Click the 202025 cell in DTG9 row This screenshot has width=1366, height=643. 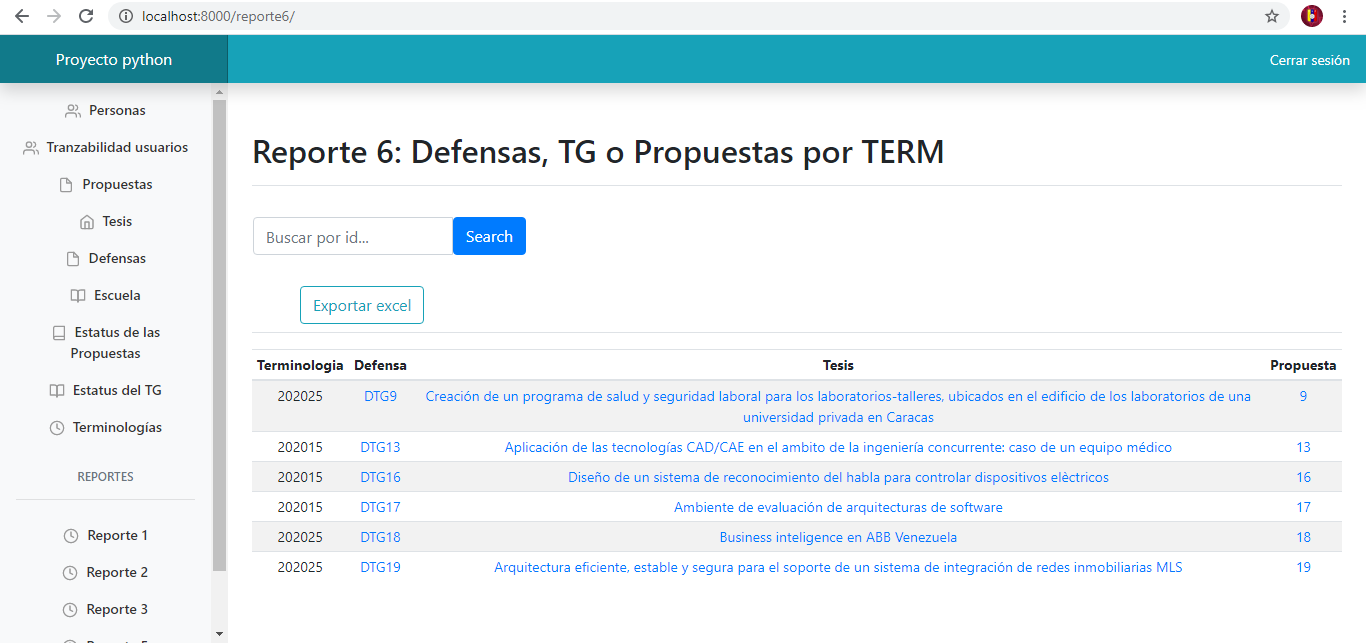(300, 396)
